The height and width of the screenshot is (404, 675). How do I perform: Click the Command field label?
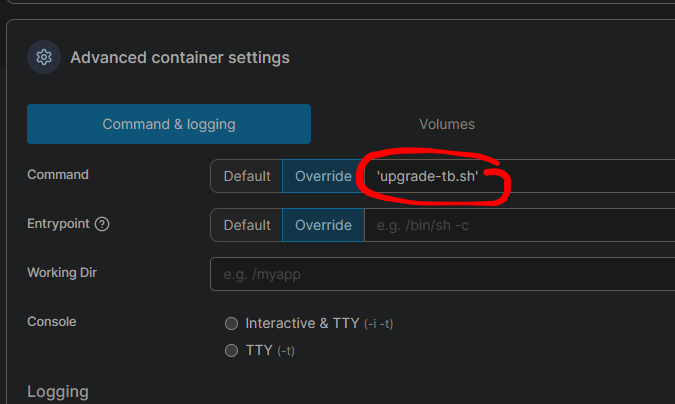tap(58, 174)
